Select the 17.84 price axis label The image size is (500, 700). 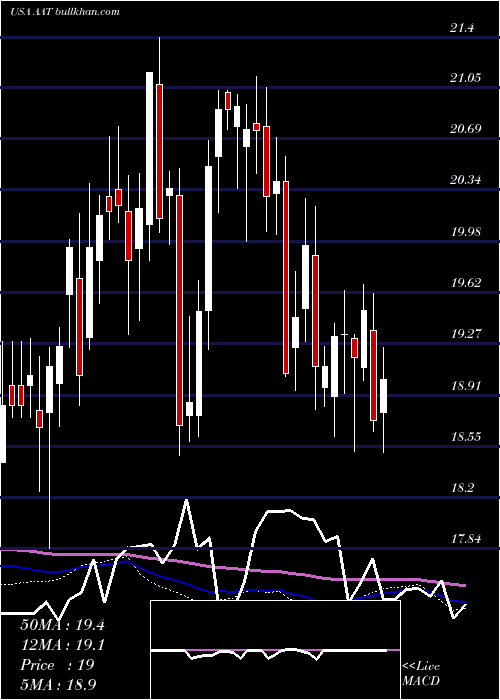(x=466, y=538)
